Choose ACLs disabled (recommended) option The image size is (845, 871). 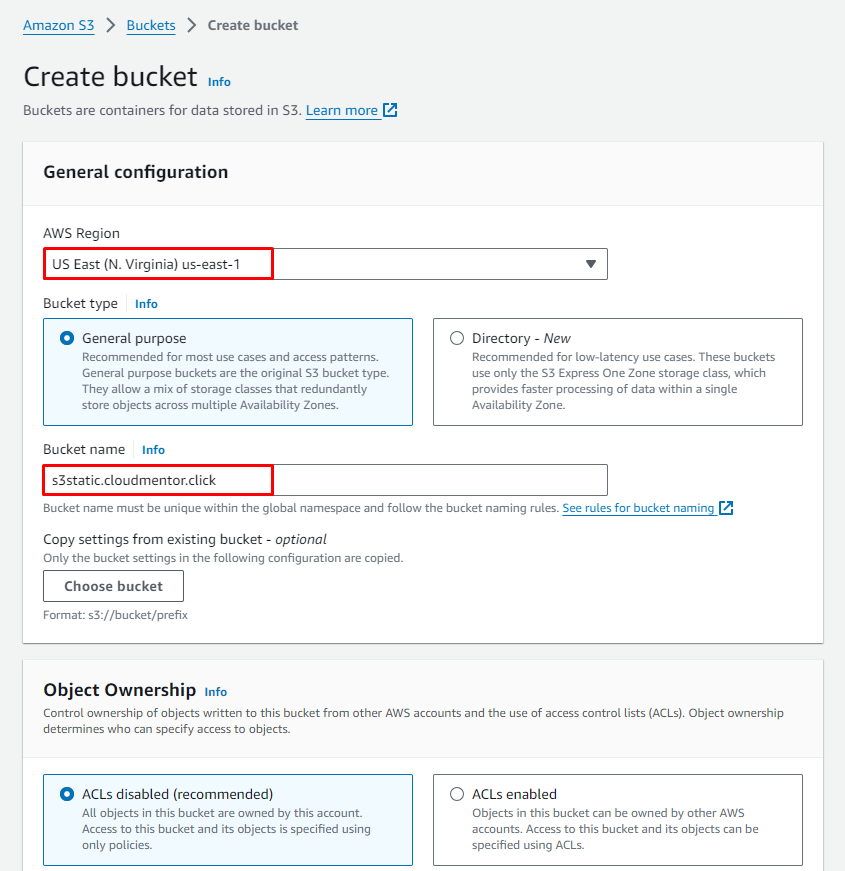click(x=68, y=794)
